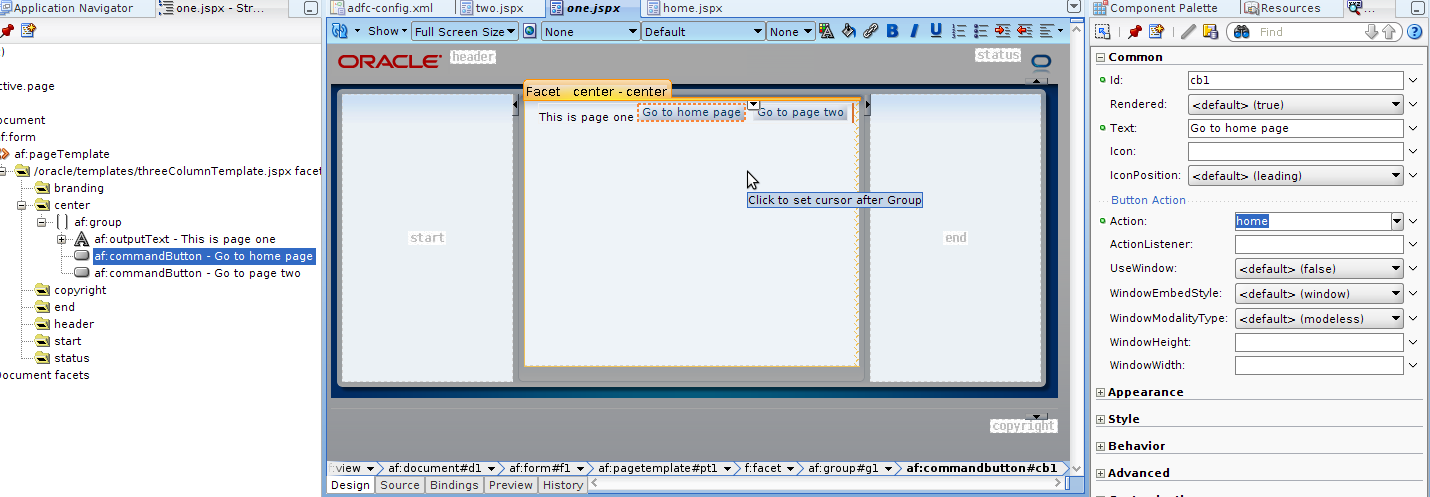Image resolution: width=1430 pixels, height=497 pixels.
Task: Click the Underline formatting icon
Action: click(x=936, y=31)
